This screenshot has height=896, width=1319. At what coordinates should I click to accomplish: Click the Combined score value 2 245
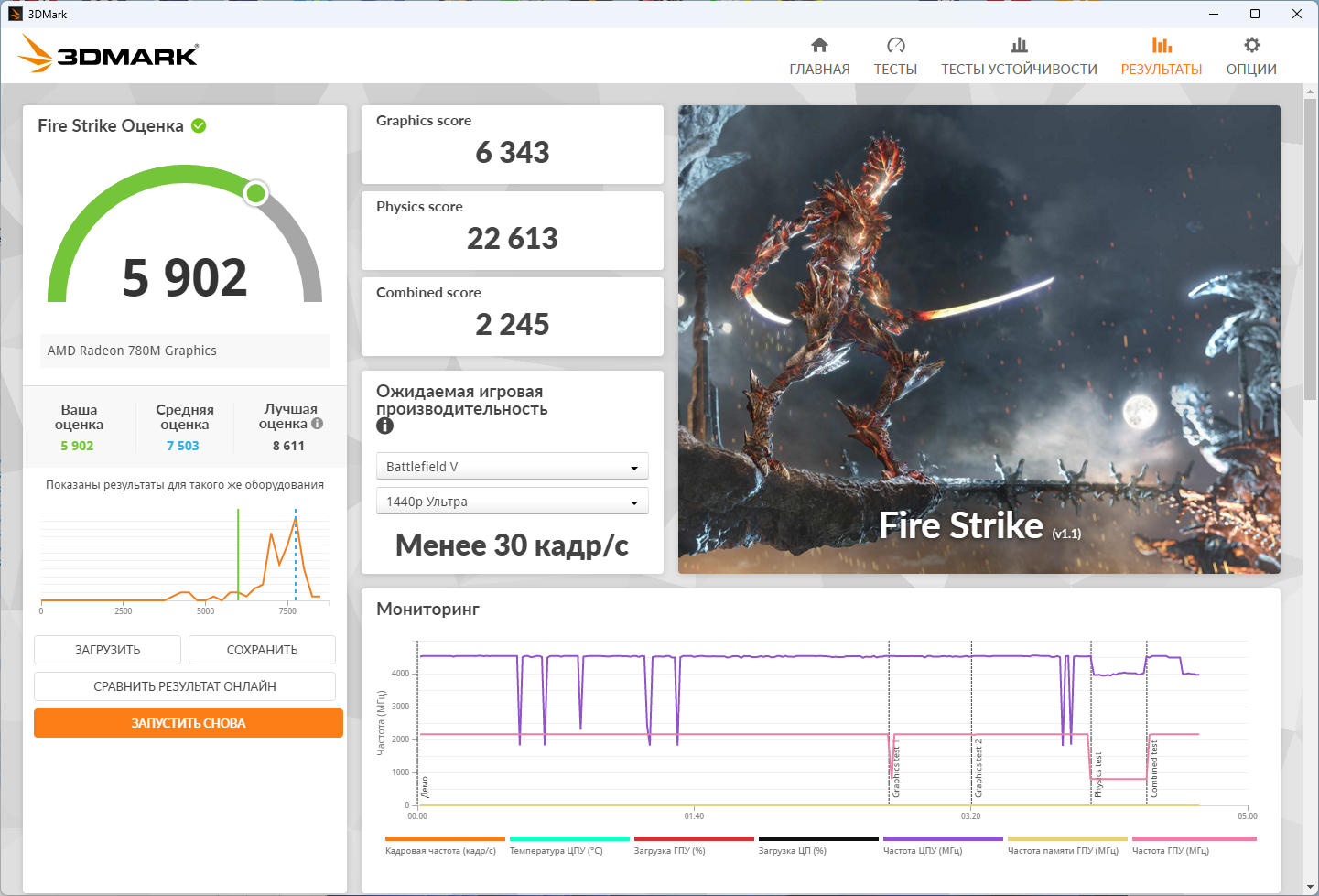pyautogui.click(x=513, y=324)
